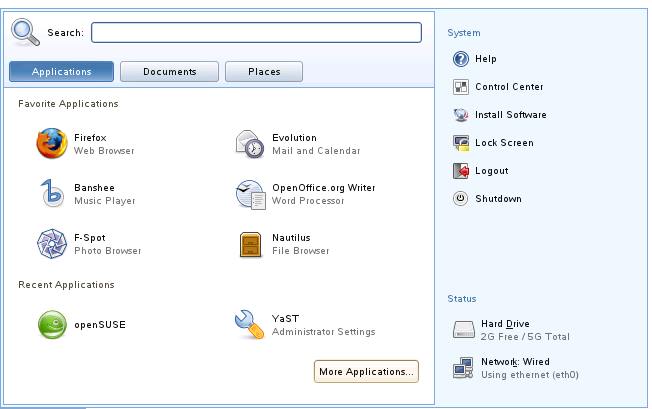Viewport: 652px width, 409px height.
Task: Click the "Administrator Settings" description text
Action: 324,332
